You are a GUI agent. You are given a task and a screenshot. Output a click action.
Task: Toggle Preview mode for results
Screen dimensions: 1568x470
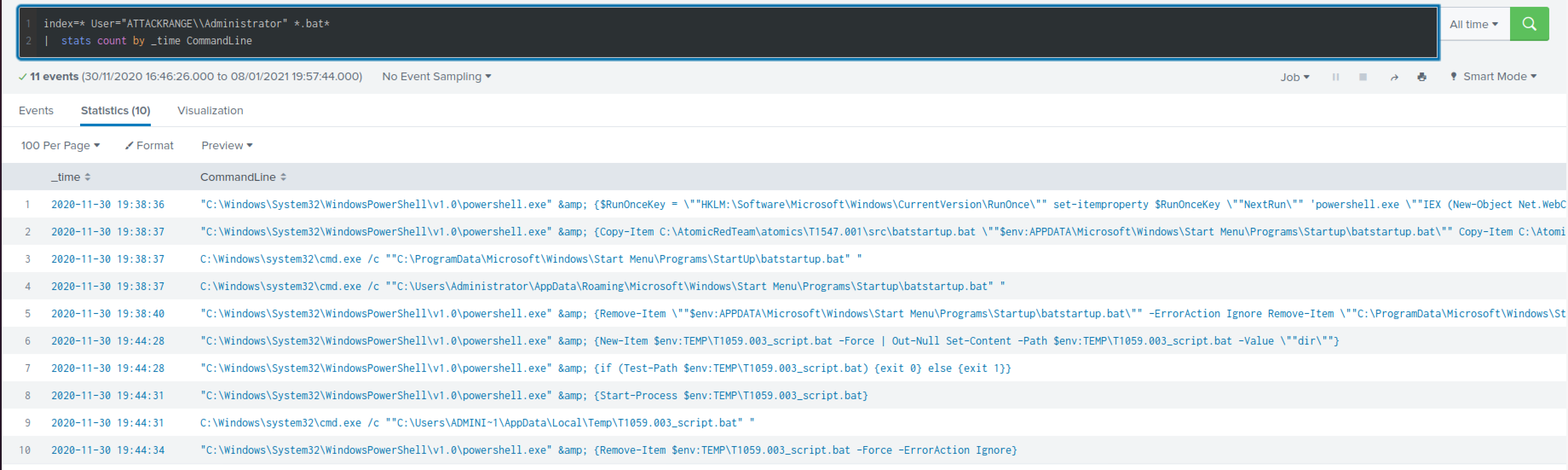[226, 145]
